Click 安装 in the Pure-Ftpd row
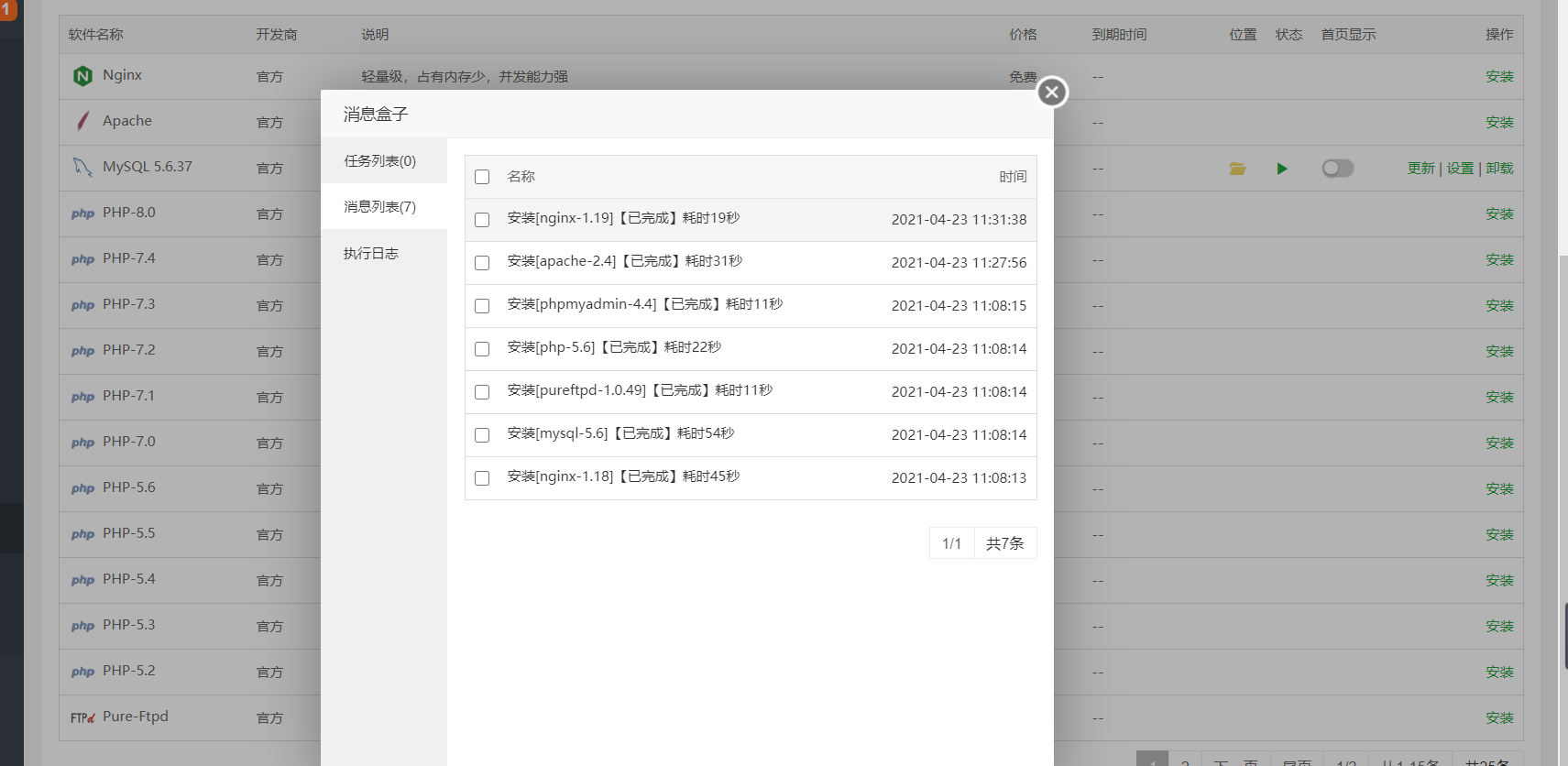 pyautogui.click(x=1499, y=718)
